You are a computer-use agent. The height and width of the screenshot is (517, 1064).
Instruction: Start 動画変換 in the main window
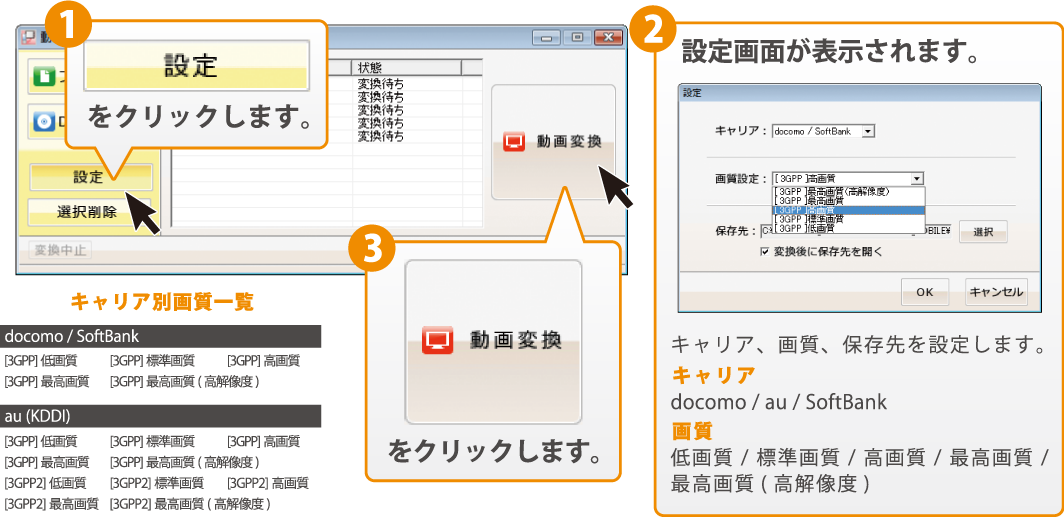point(553,142)
